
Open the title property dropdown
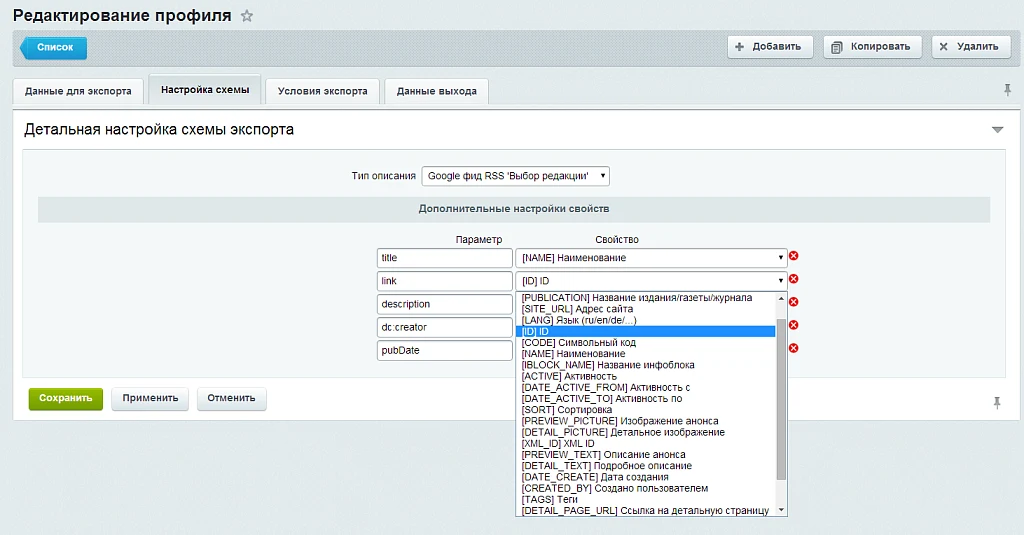click(651, 258)
